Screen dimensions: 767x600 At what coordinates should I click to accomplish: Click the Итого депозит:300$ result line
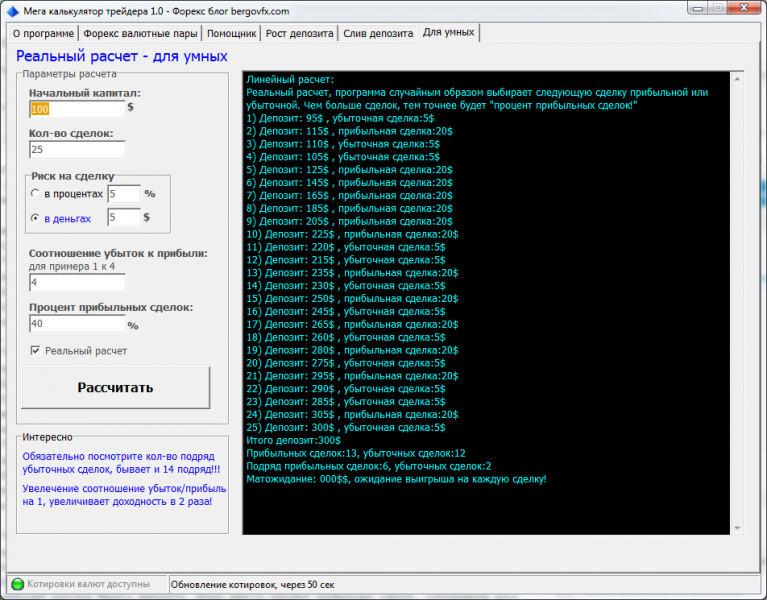tap(293, 440)
